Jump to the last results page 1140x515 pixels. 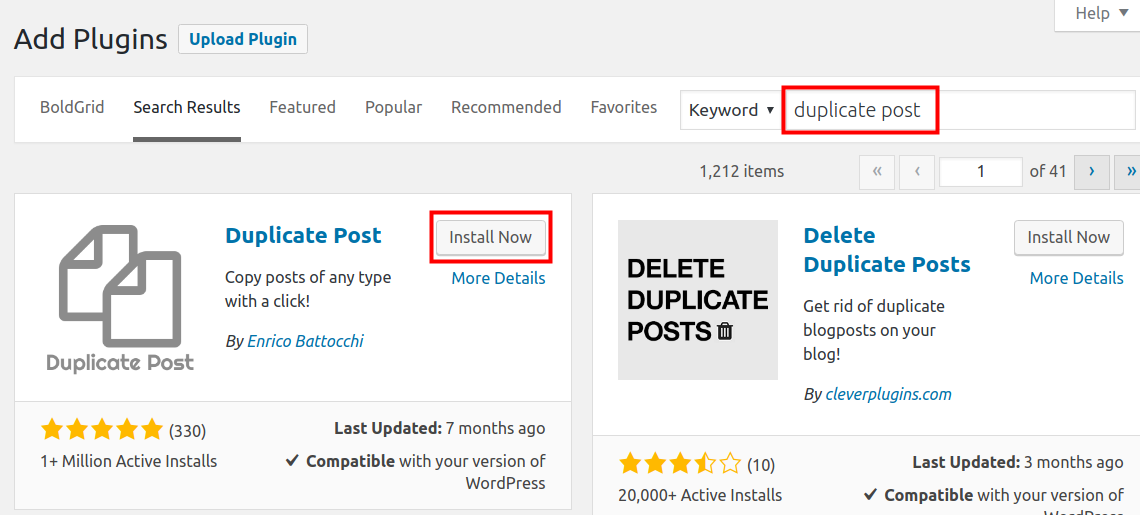[x=1130, y=171]
